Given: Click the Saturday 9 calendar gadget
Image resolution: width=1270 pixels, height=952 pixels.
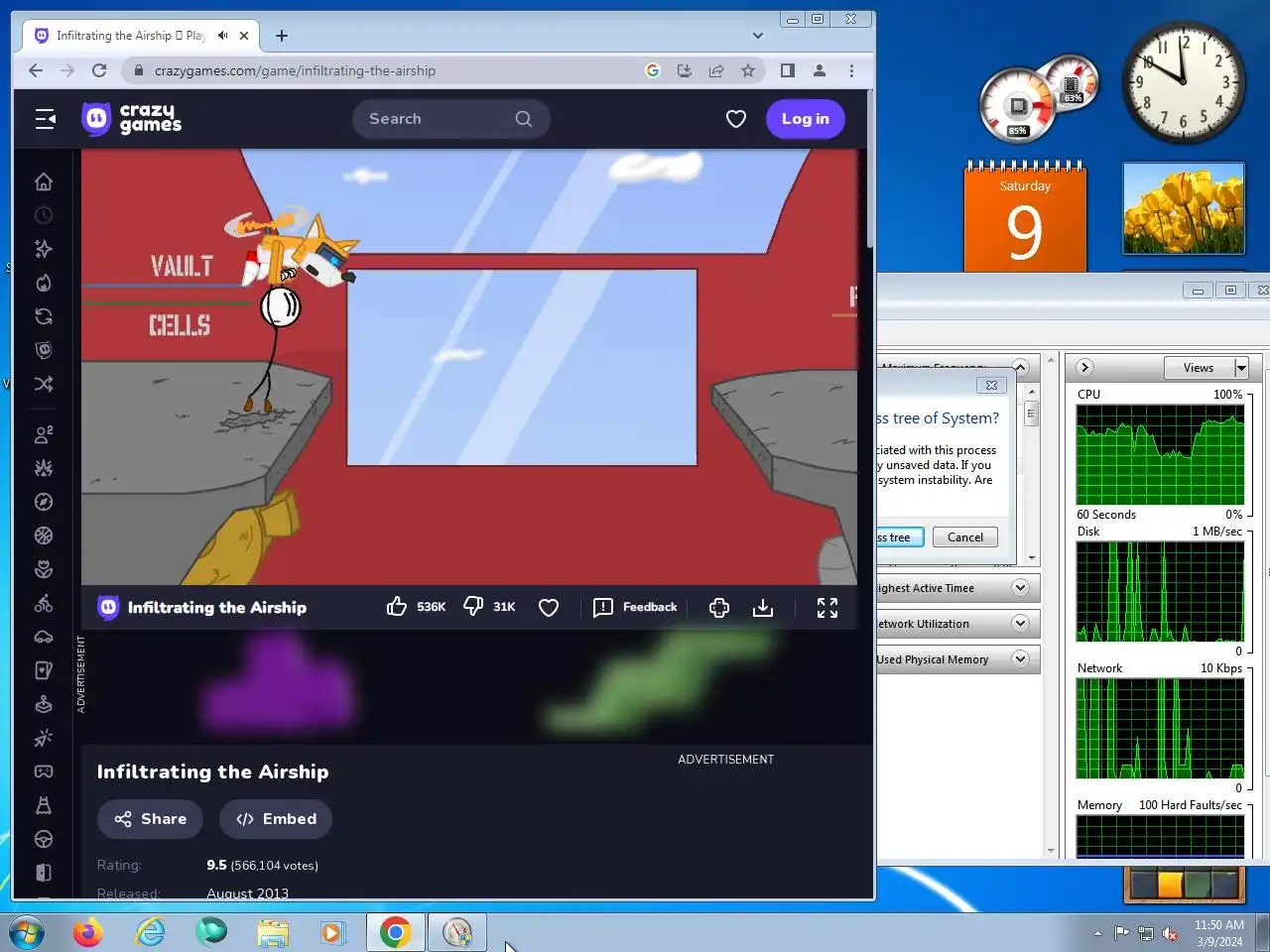Looking at the screenshot, I should (x=1025, y=216).
